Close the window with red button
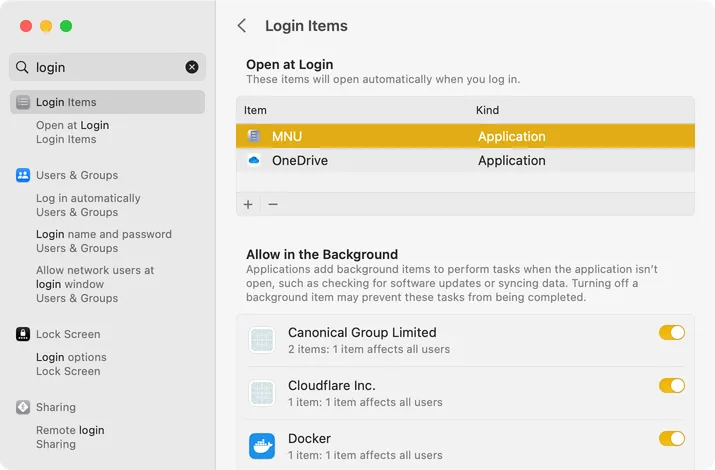 click(26, 26)
